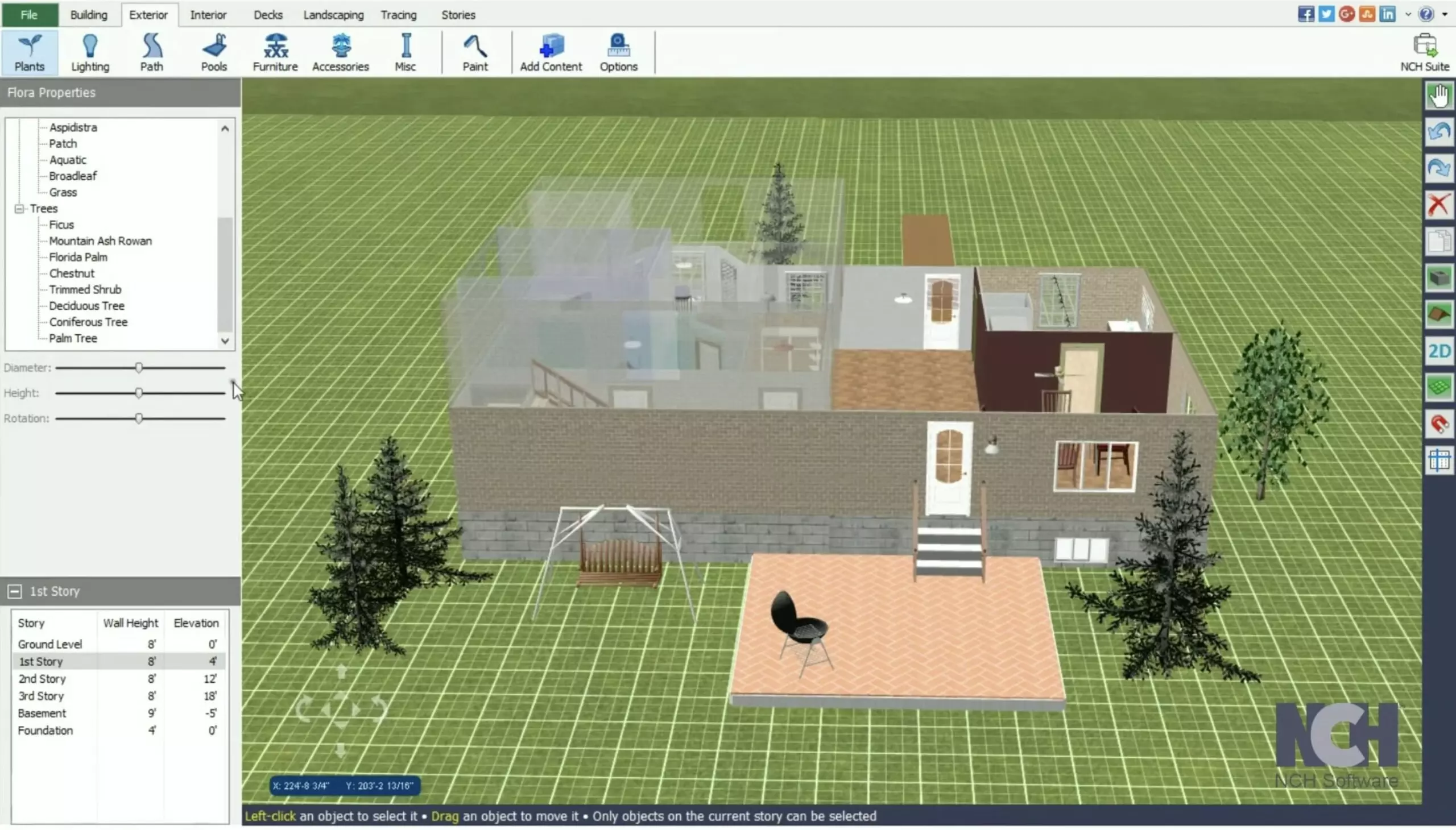Click the Facebook share icon
Viewport: 1456px width, 830px height.
click(1305, 14)
